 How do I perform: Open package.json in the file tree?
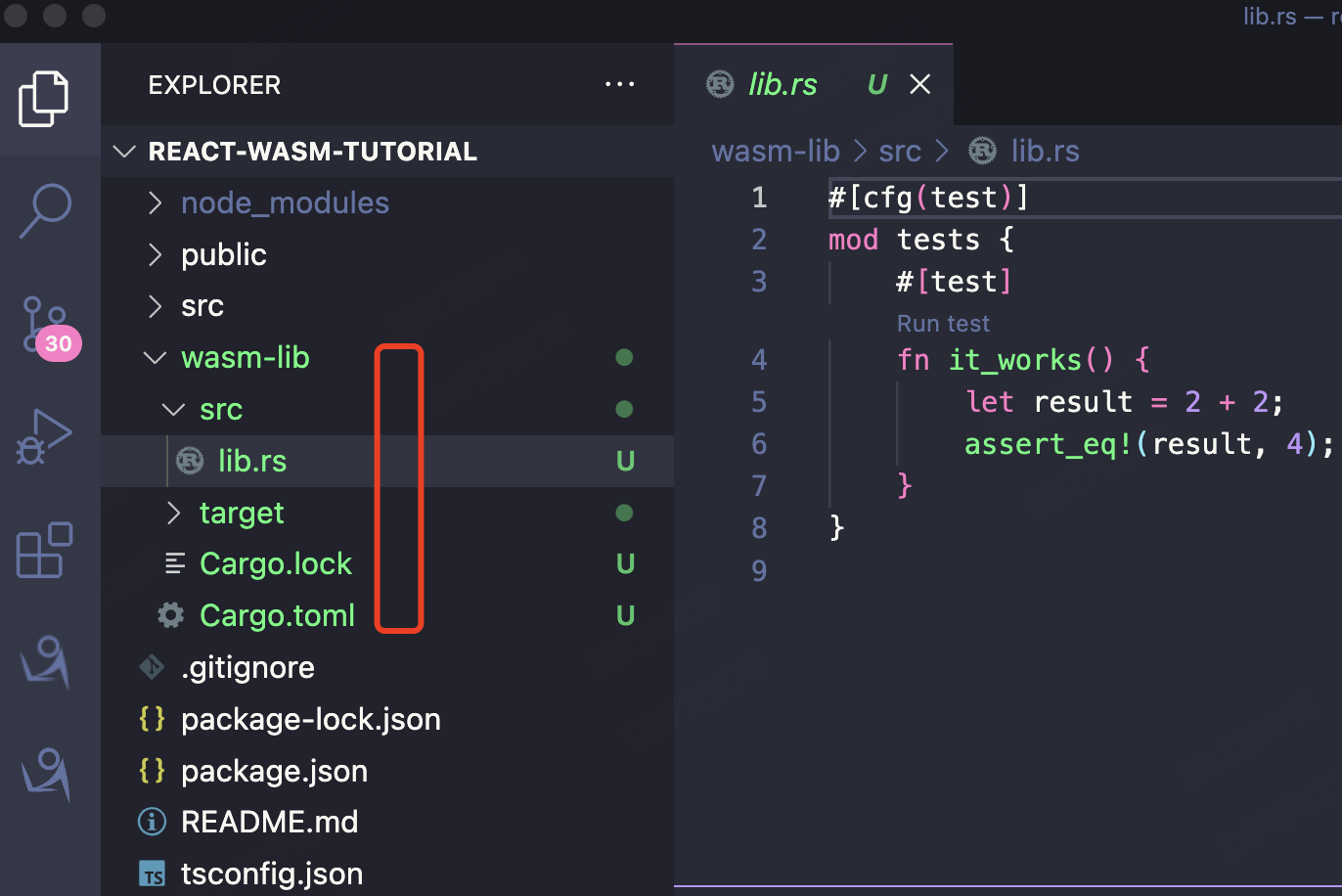tap(274, 772)
